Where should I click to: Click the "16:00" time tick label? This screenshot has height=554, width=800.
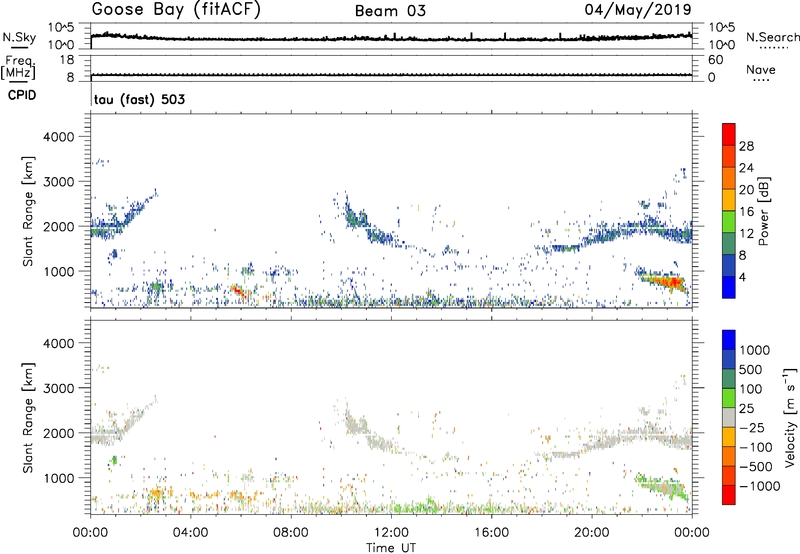coord(491,533)
